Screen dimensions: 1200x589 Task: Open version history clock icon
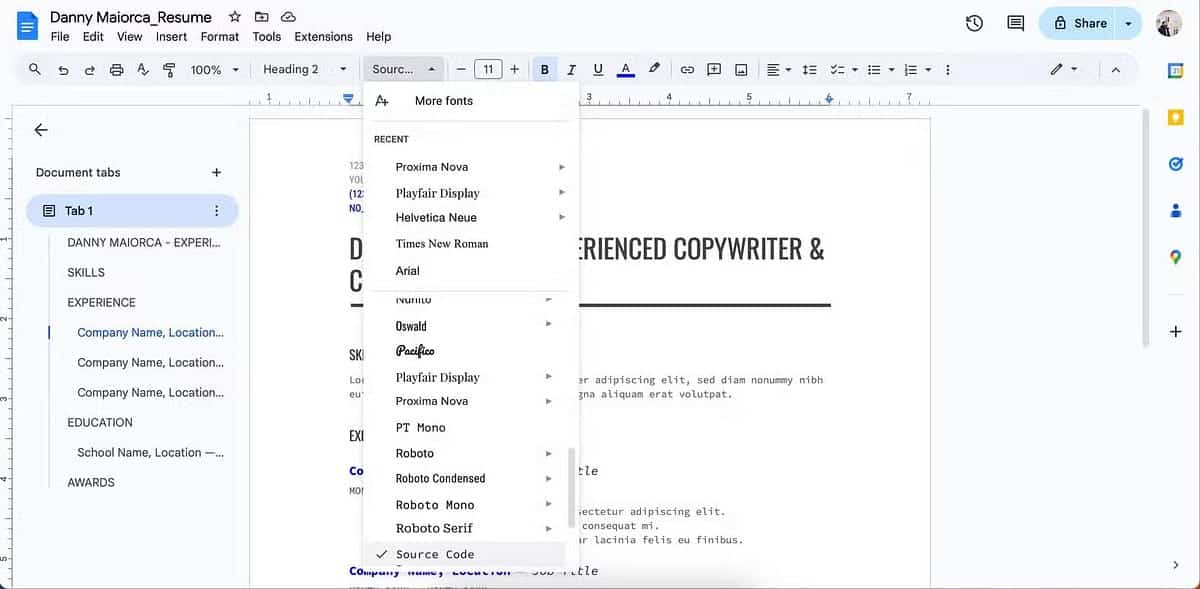[974, 23]
